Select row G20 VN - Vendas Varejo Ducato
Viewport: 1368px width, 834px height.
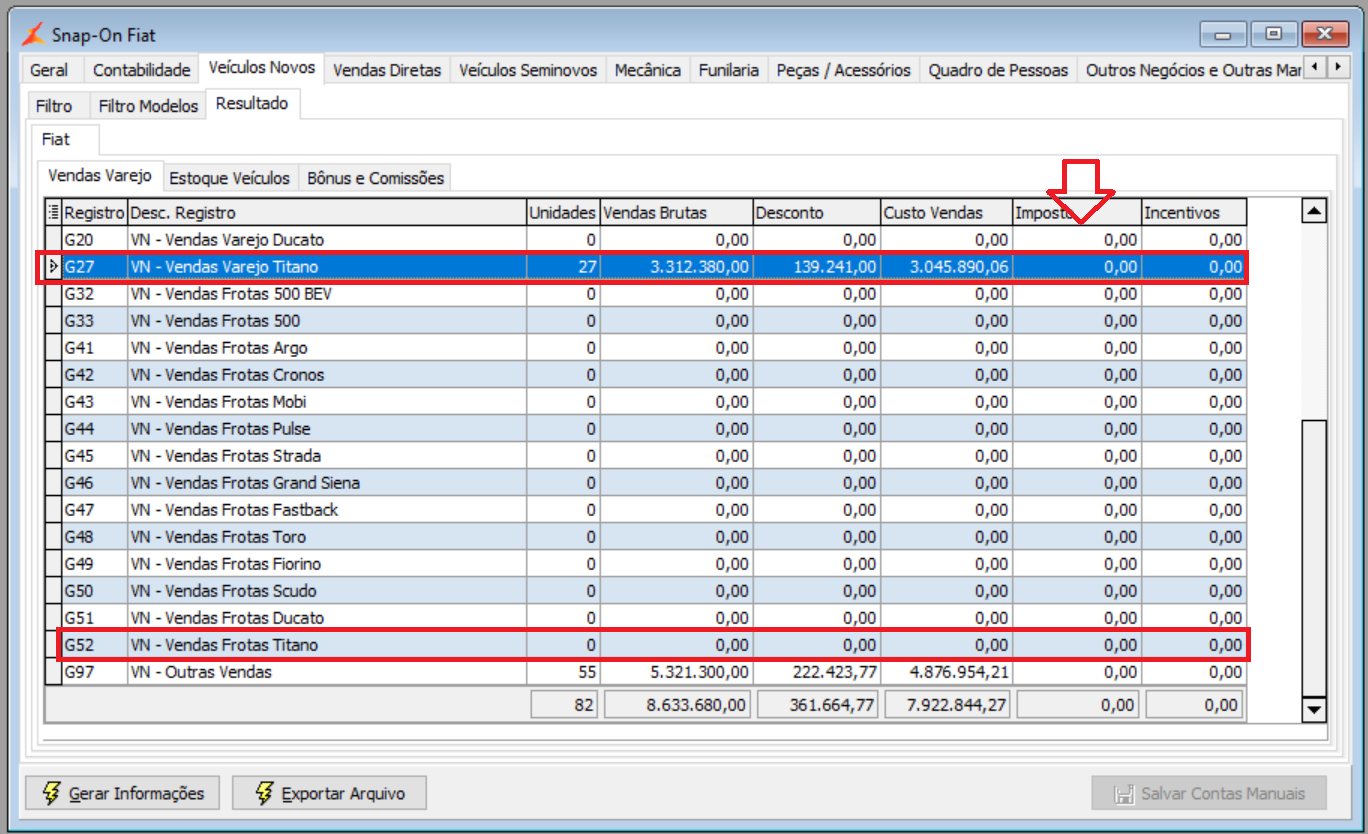[646, 240]
